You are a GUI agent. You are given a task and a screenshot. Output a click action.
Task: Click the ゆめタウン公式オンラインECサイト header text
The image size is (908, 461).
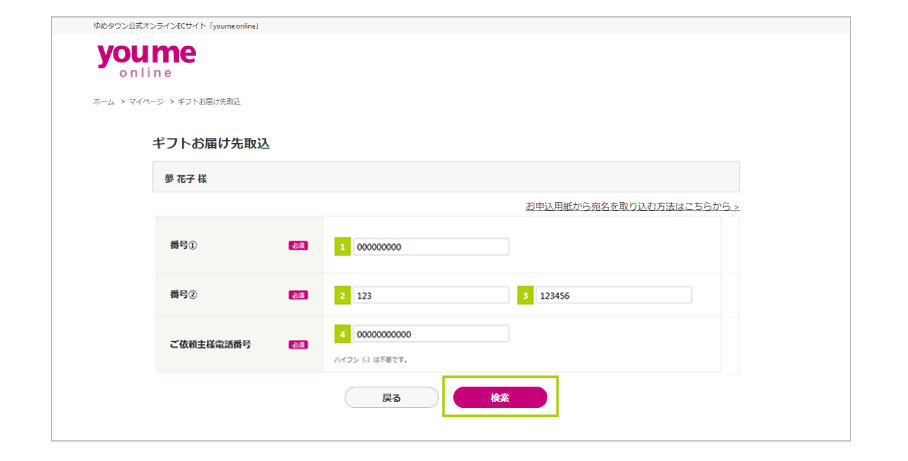coord(176,26)
